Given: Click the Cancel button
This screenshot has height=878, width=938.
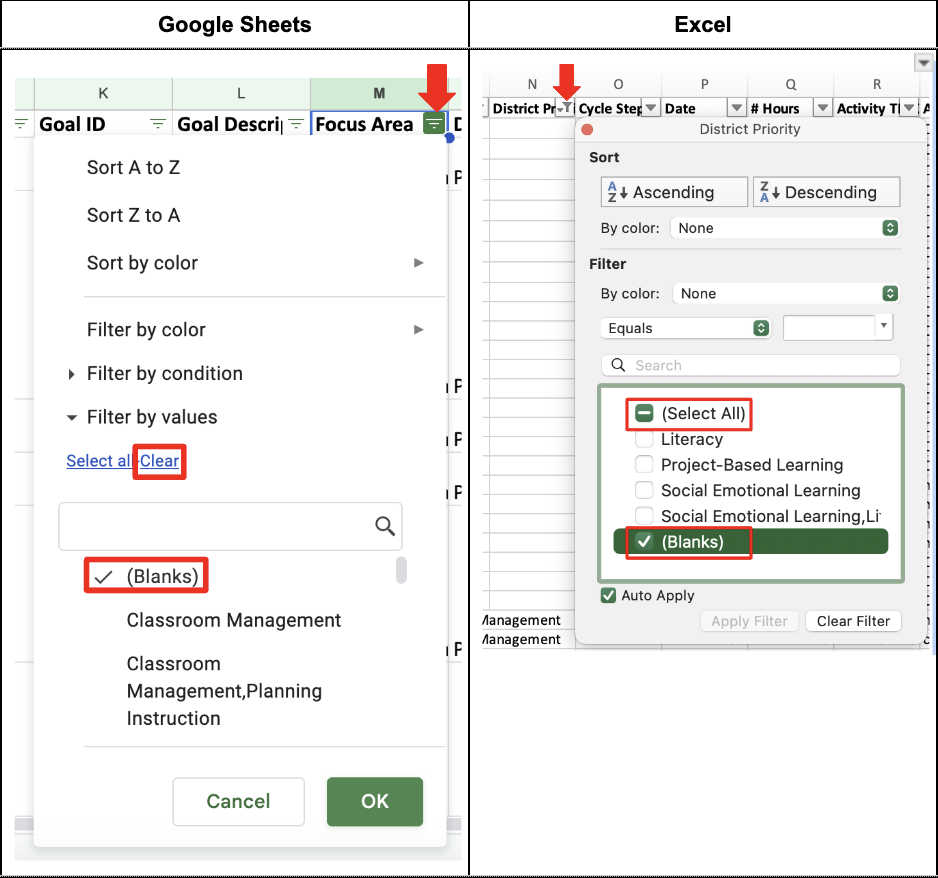Looking at the screenshot, I should point(239,801).
